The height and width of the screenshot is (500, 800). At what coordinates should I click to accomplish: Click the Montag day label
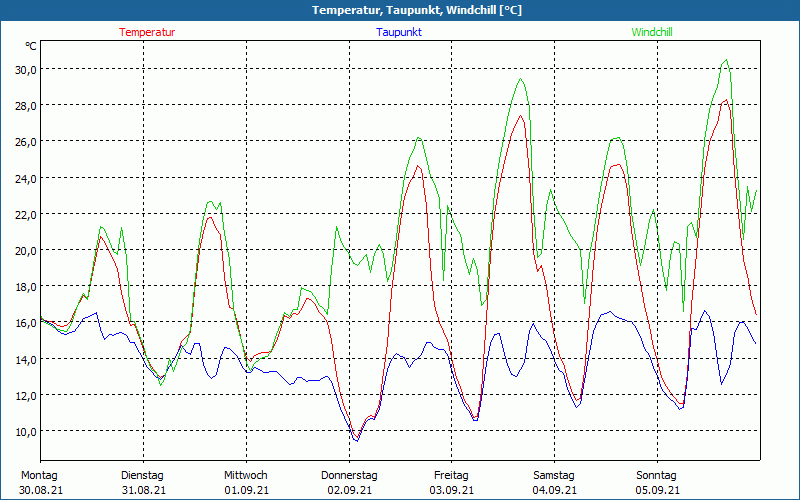tap(39, 476)
